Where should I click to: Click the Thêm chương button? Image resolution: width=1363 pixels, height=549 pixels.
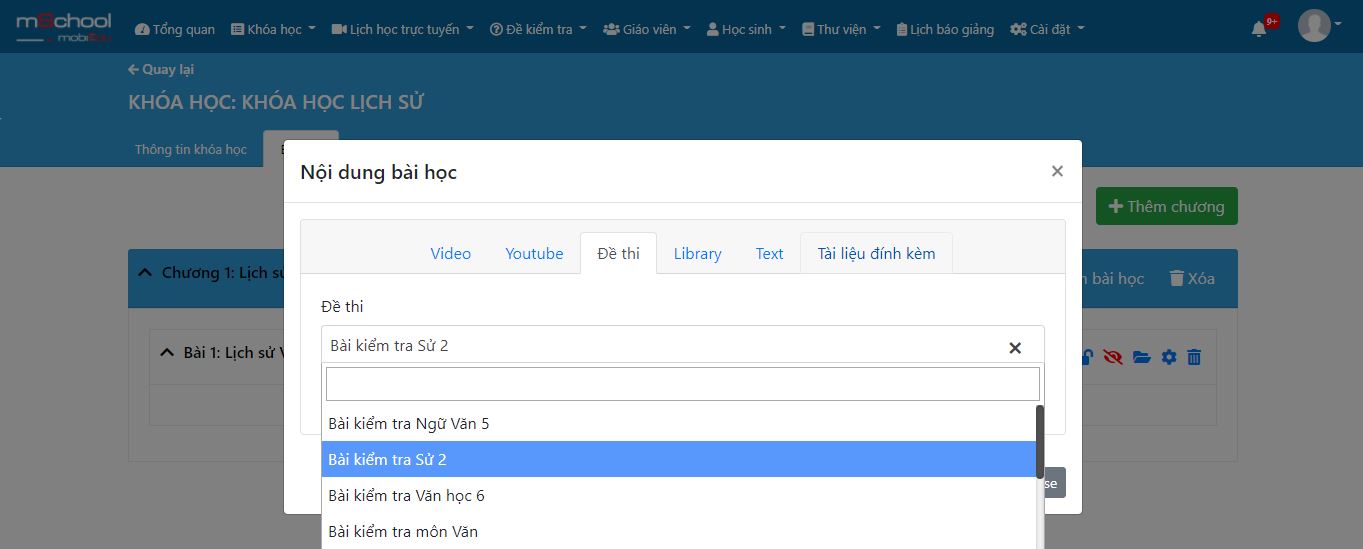pyautogui.click(x=1167, y=206)
